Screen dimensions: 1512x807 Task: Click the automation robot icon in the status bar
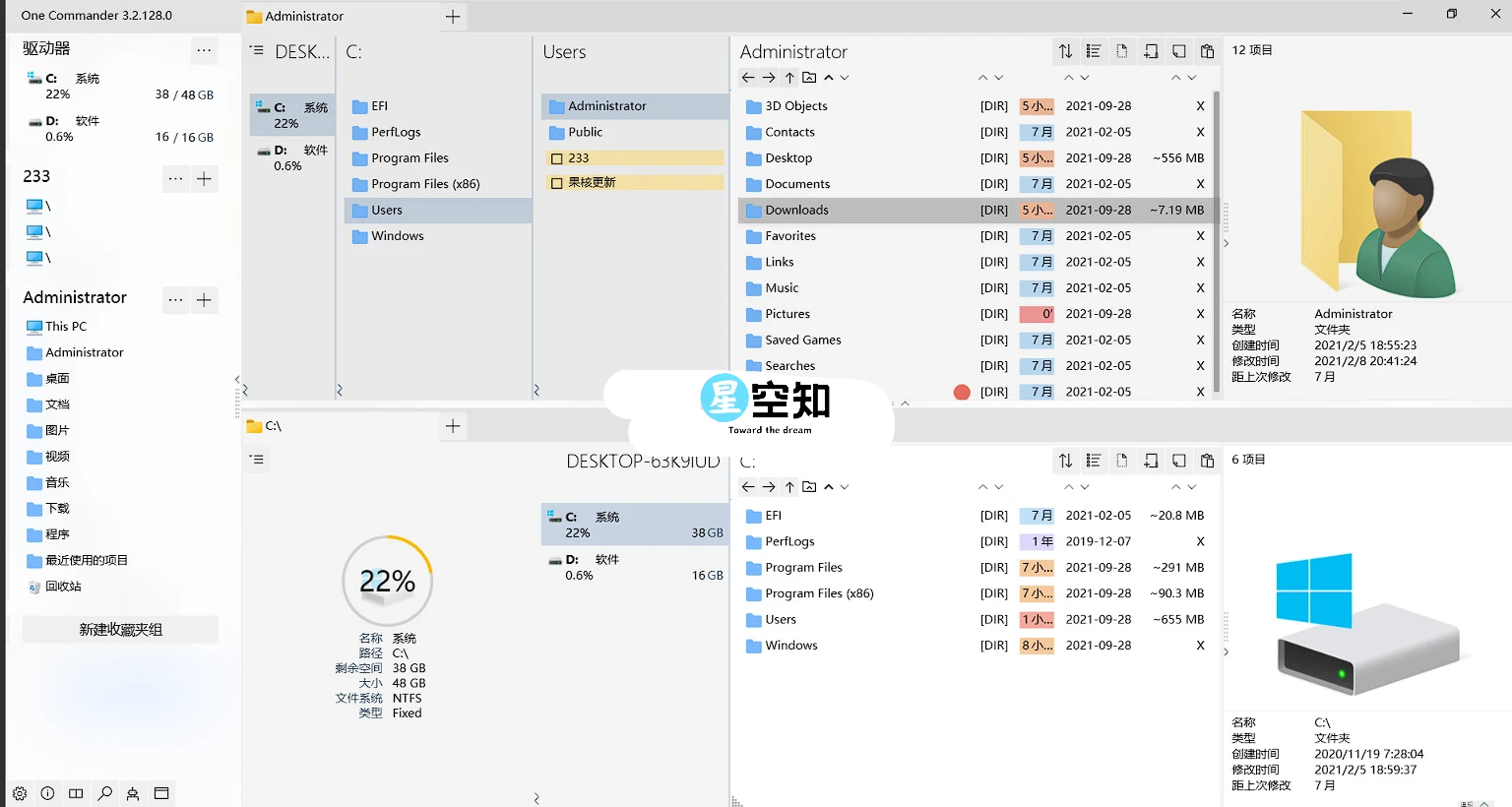click(x=133, y=793)
